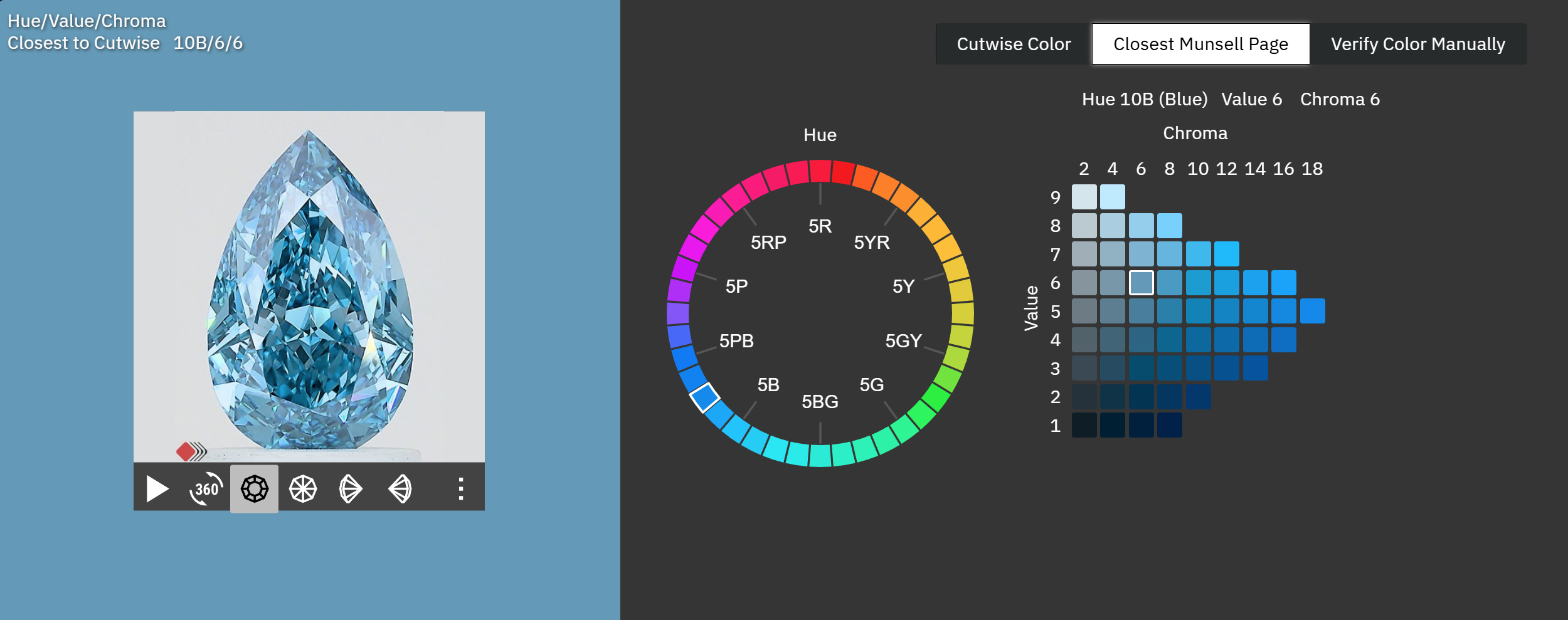Viewport: 1568px width, 620px height.
Task: Select the highlighted table-up gem view icon
Action: (254, 489)
